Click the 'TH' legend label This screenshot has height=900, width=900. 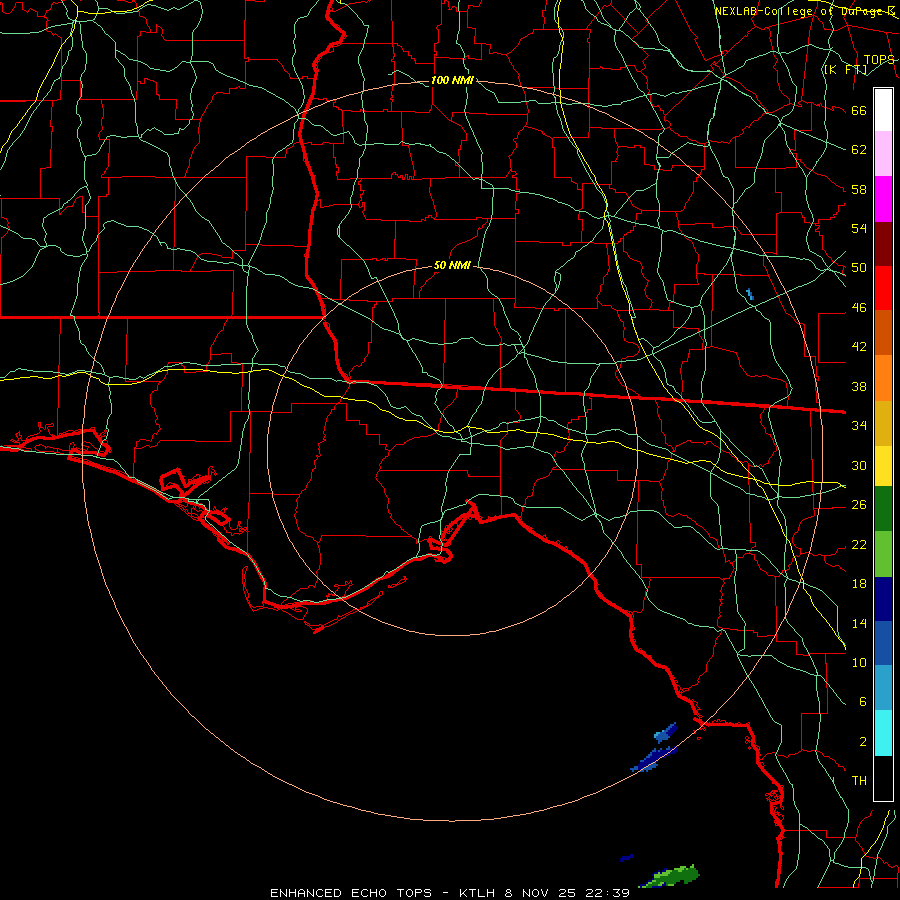point(859,781)
